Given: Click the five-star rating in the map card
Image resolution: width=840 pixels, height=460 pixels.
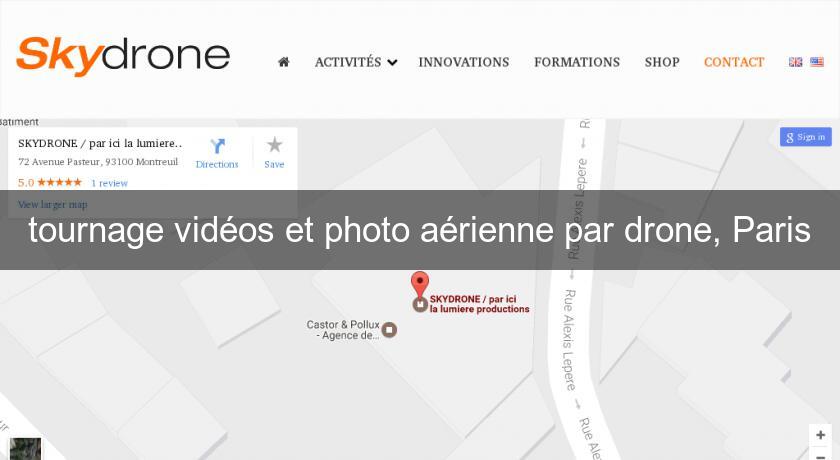Looking at the screenshot, I should [x=59, y=183].
